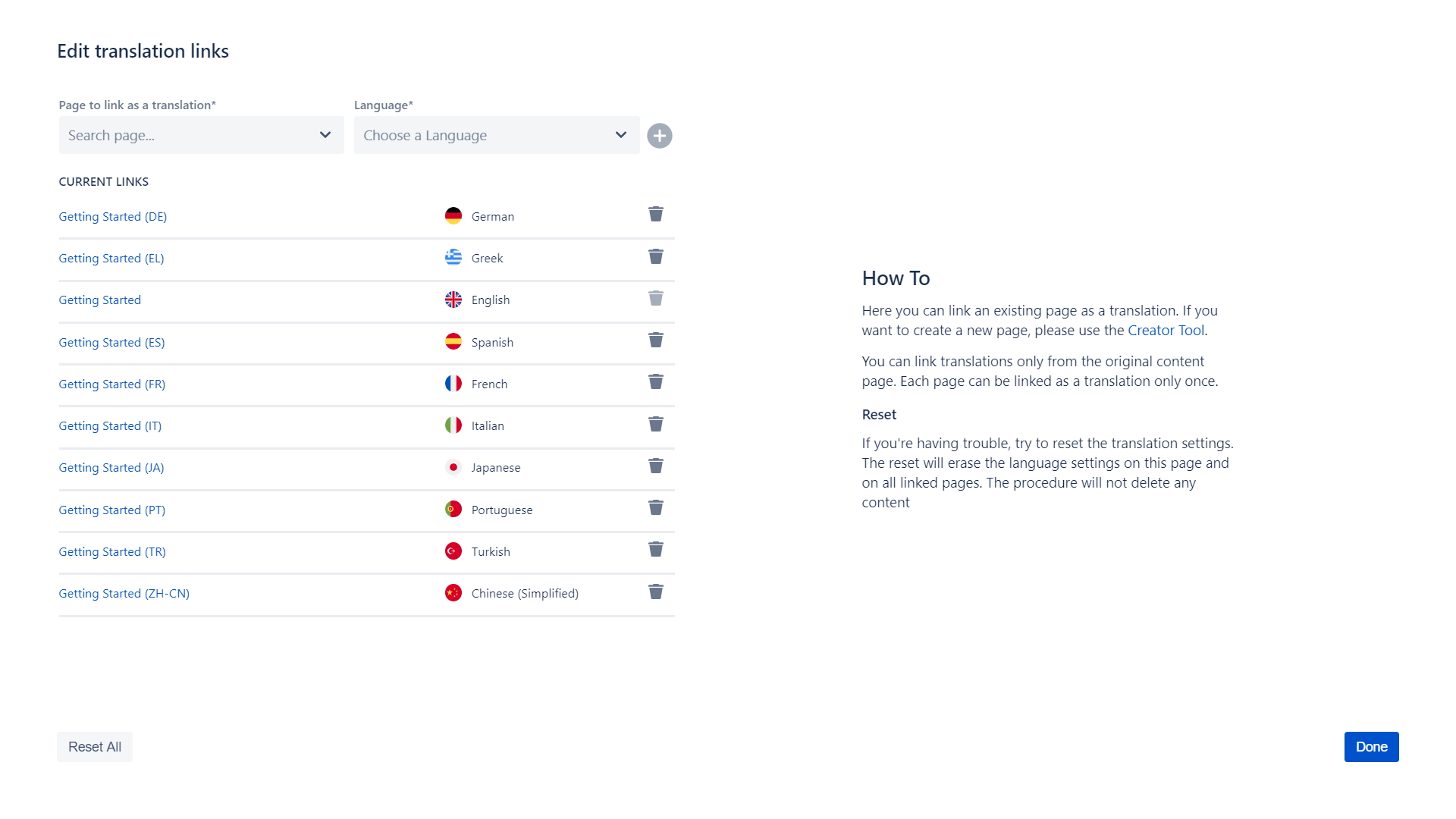Open the Choose a Language dropdown
This screenshot has width=1456, height=819.
496,136
